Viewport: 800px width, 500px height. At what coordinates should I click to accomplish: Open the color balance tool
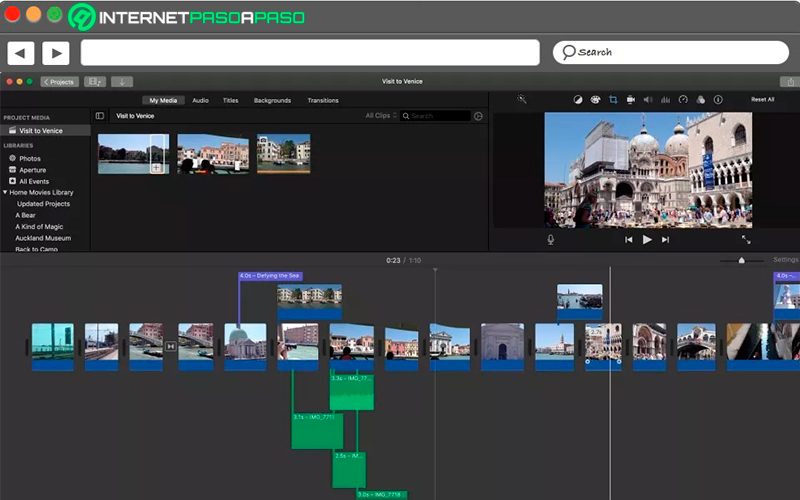[x=578, y=99]
